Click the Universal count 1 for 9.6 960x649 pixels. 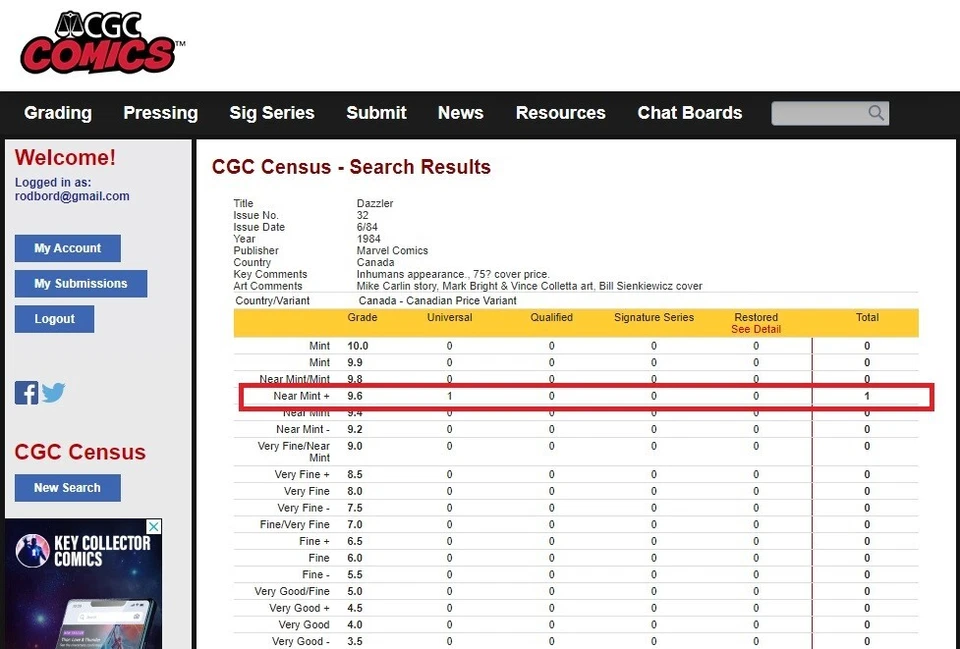point(449,396)
